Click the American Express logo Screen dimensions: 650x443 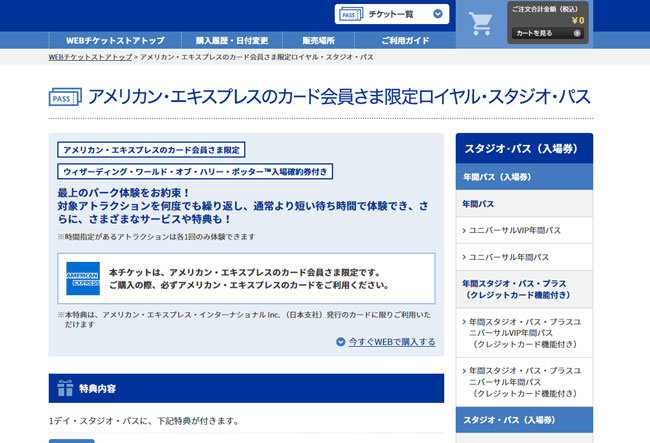click(x=83, y=278)
